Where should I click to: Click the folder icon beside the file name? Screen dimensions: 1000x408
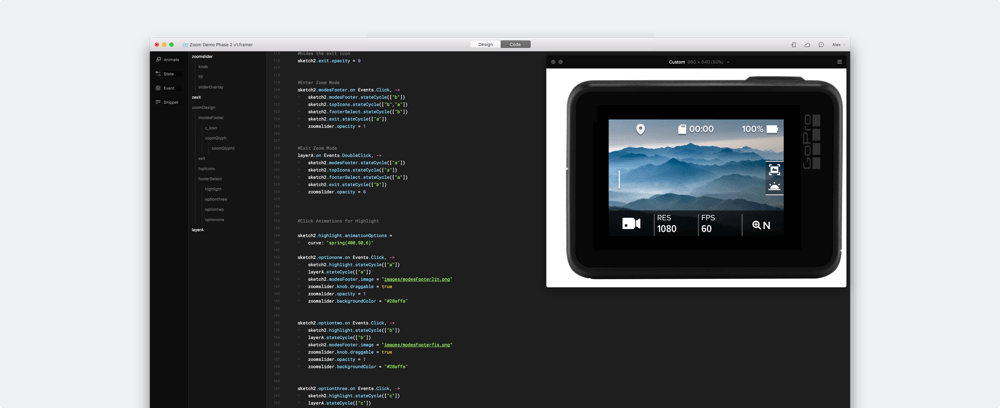tap(185, 45)
